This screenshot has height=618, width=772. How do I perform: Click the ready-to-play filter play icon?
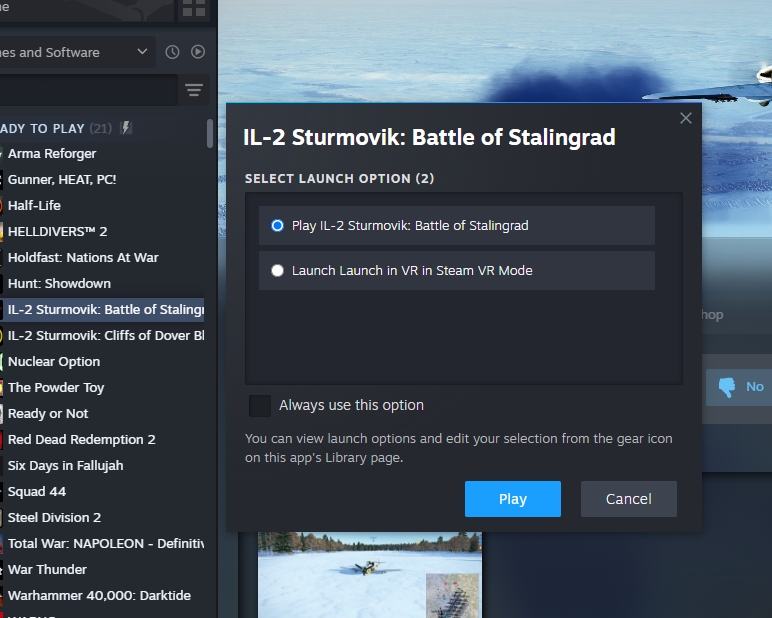[198, 52]
